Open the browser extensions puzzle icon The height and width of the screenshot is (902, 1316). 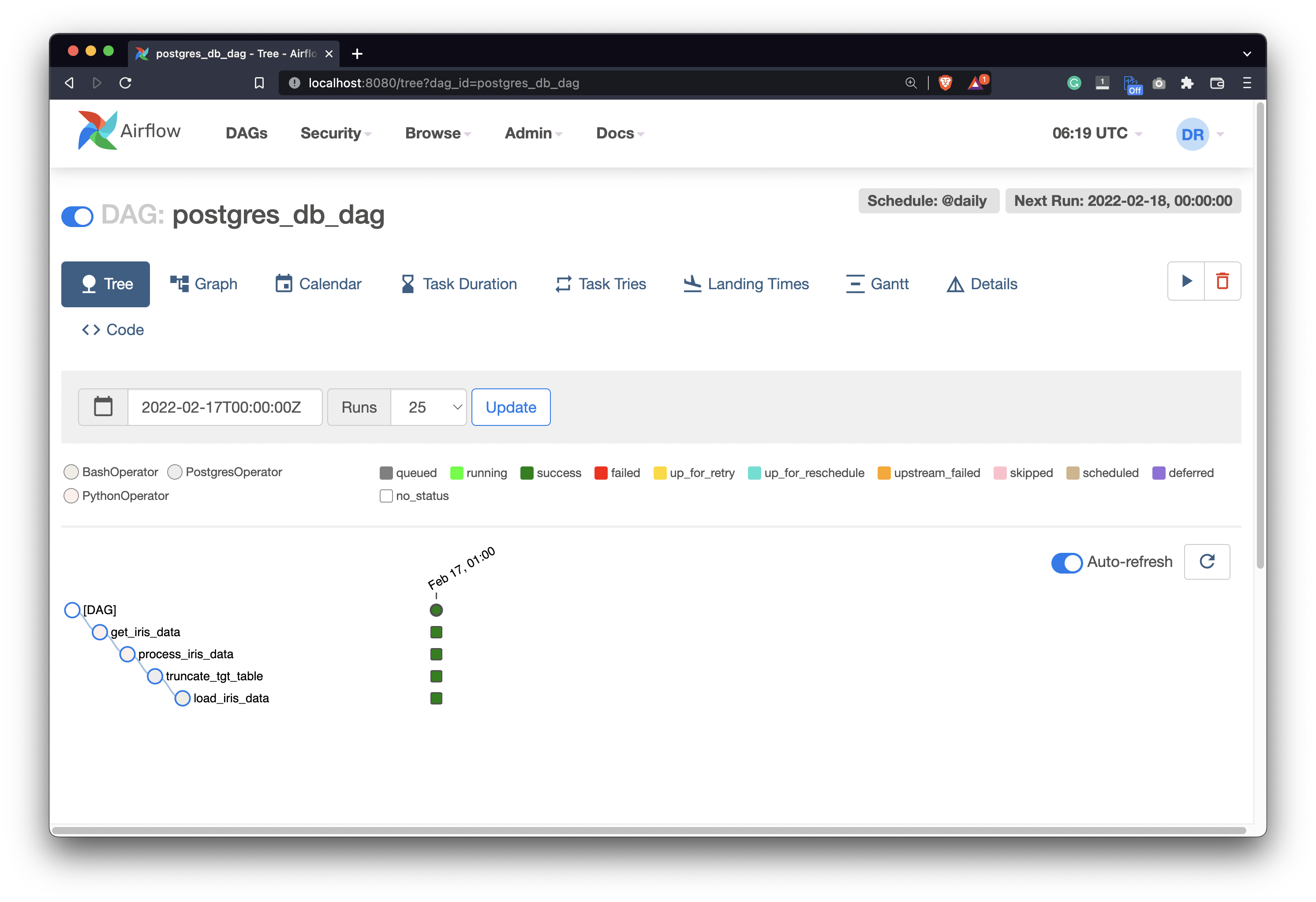pyautogui.click(x=1187, y=83)
